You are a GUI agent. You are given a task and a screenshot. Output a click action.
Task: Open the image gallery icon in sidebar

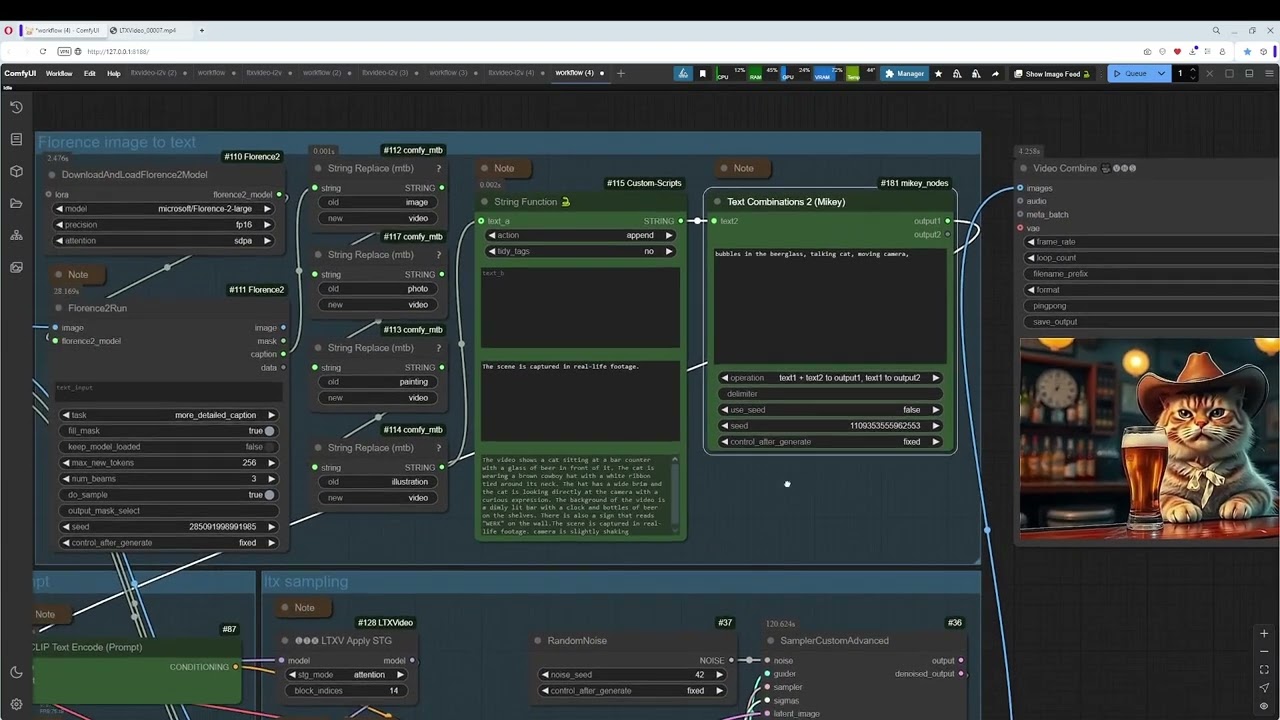point(16,267)
